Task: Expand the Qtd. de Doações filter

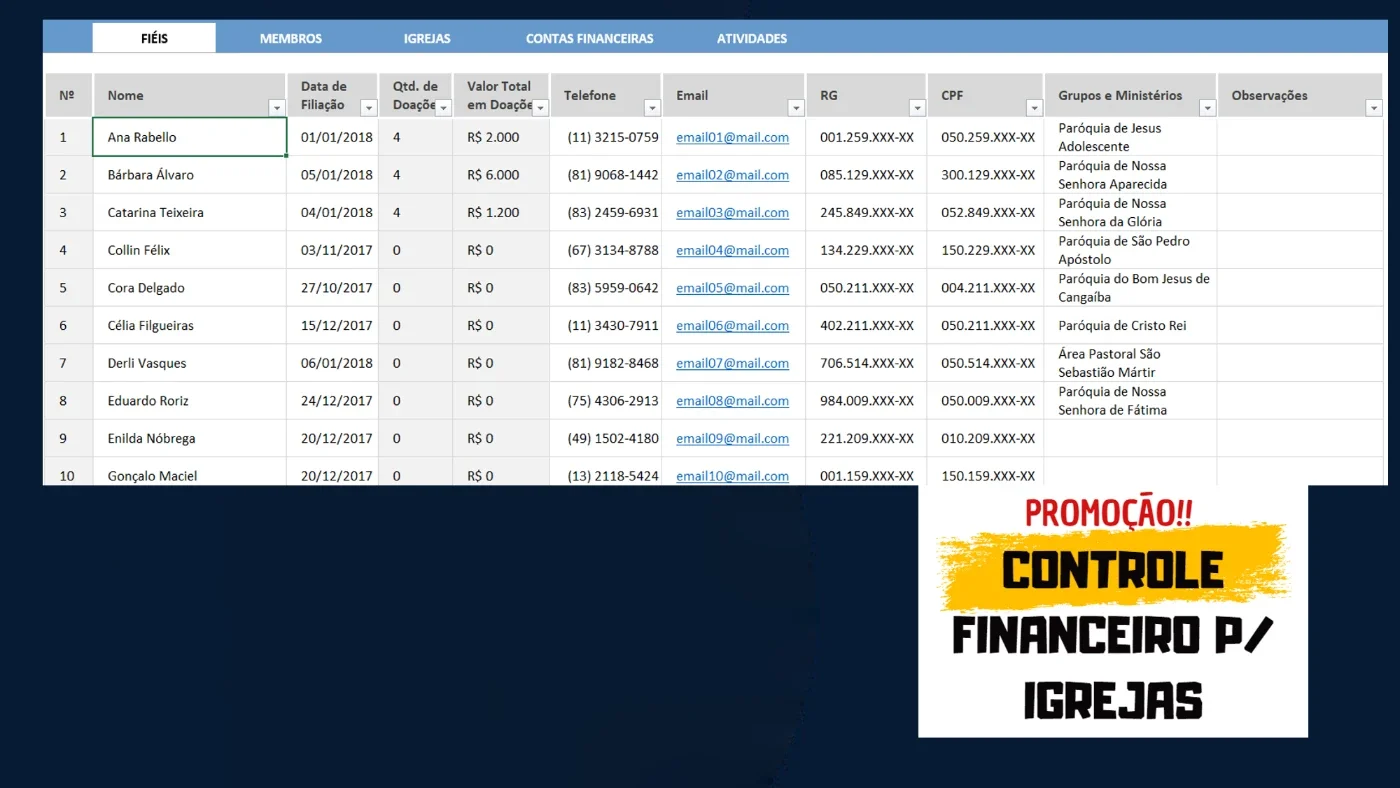Action: coord(443,108)
